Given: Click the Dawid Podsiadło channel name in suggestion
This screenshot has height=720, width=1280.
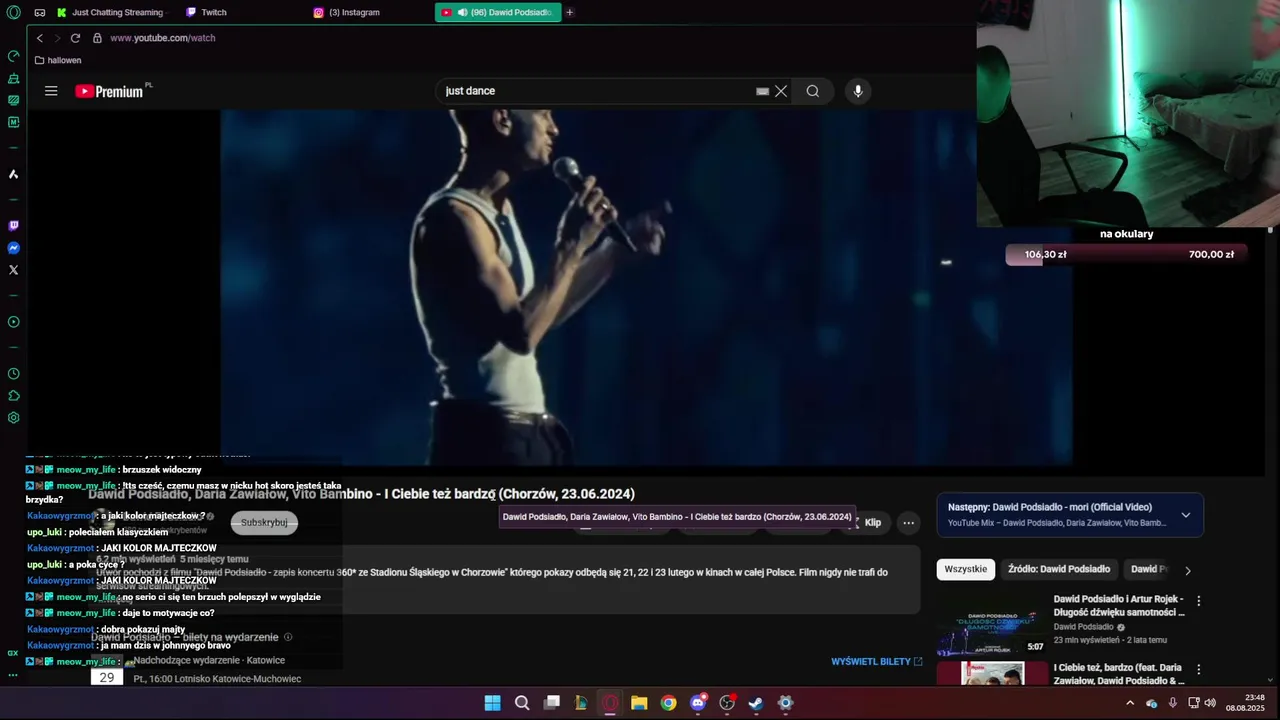Looking at the screenshot, I should click(1083, 627).
